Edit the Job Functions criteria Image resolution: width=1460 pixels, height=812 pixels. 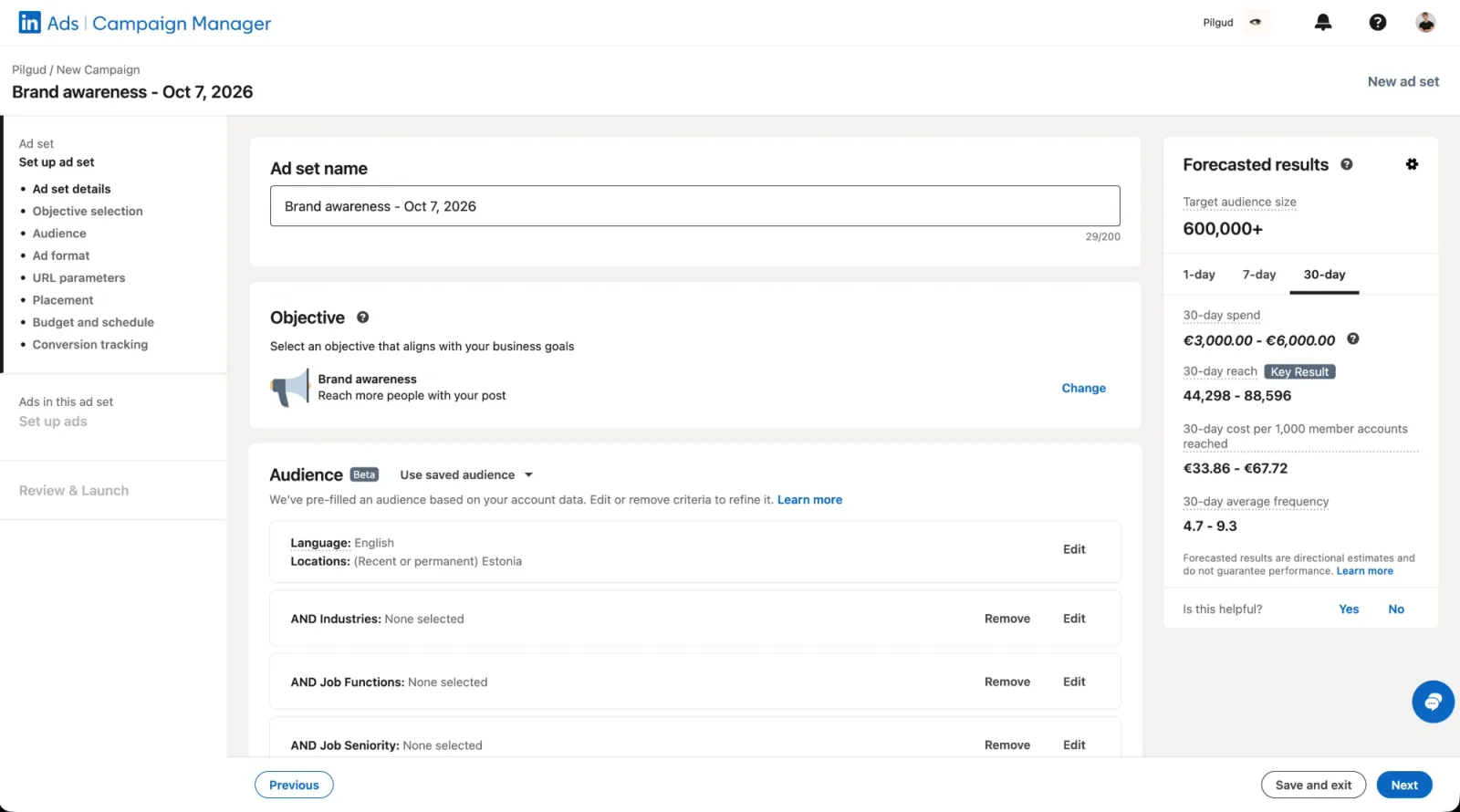click(x=1074, y=682)
